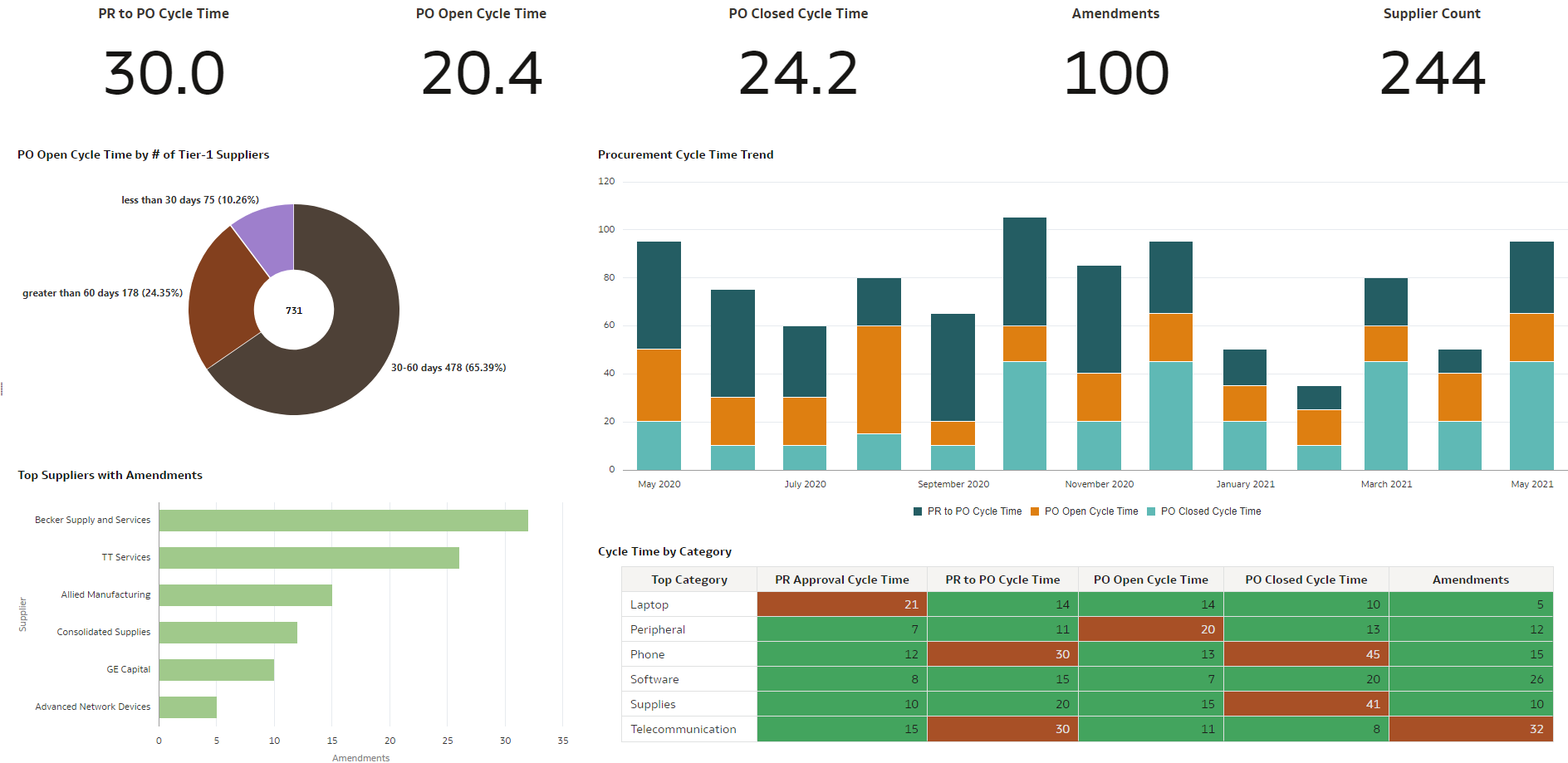This screenshot has height=763, width=1568.
Task: Click the donut center total 731
Action: coord(294,311)
